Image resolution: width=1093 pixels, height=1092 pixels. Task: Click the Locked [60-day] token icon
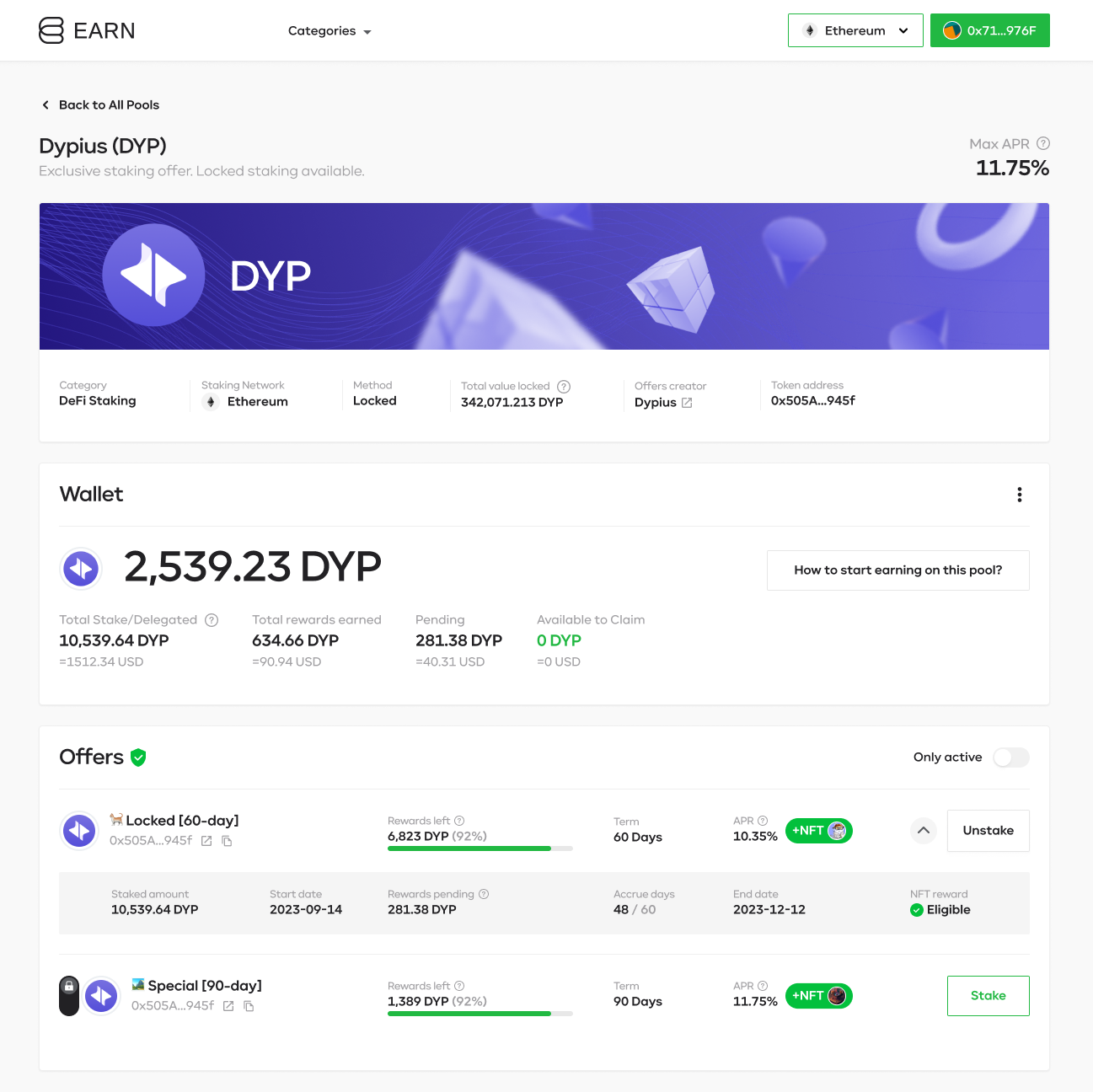80,832
